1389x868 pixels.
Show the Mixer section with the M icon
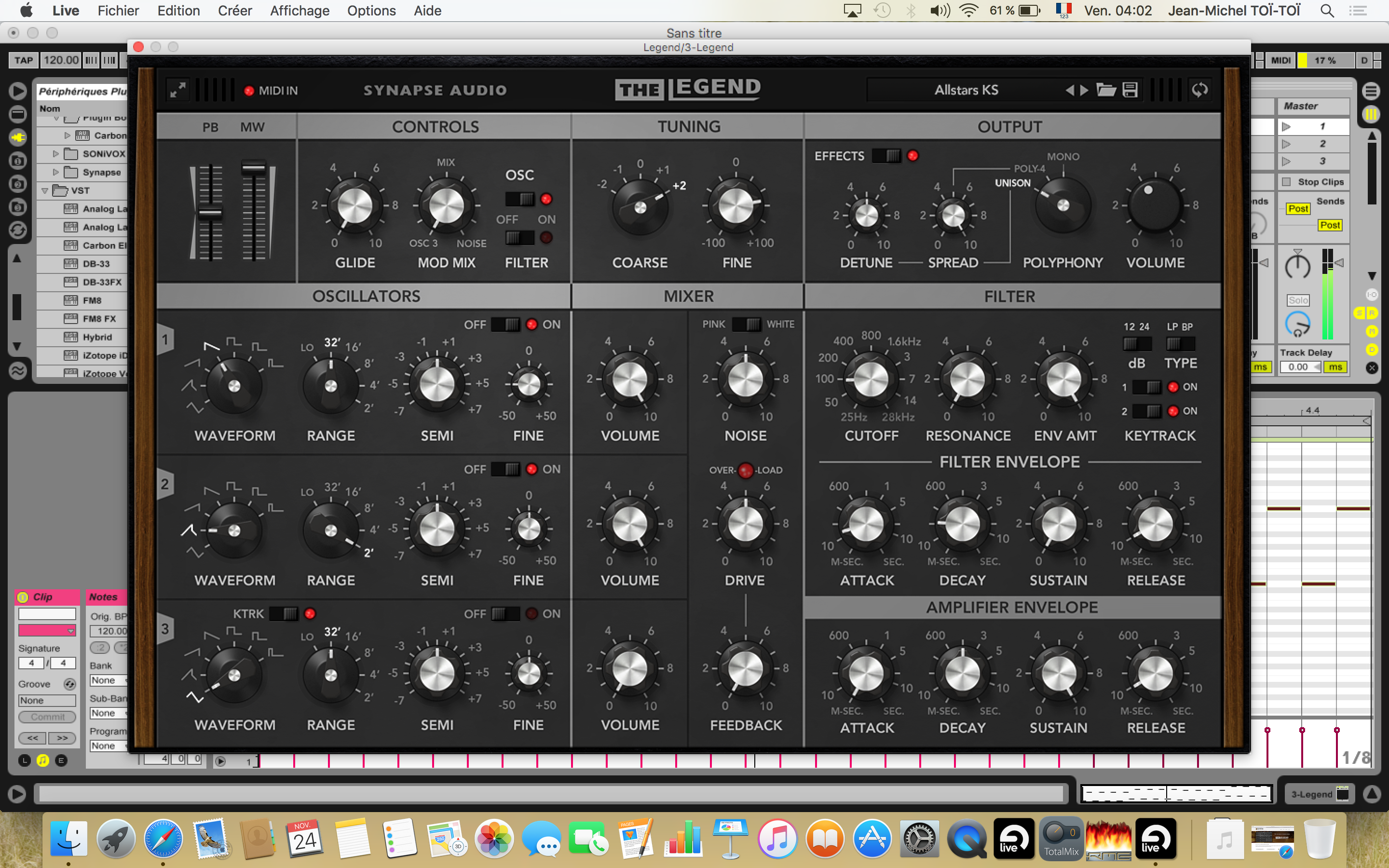(1372, 331)
